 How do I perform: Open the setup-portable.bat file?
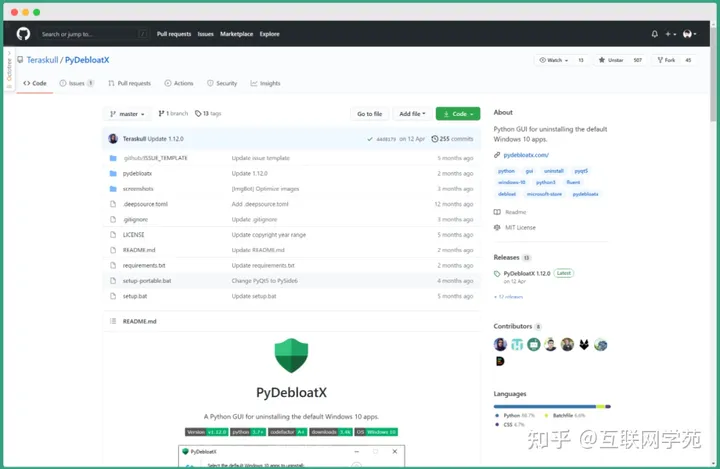coord(147,281)
